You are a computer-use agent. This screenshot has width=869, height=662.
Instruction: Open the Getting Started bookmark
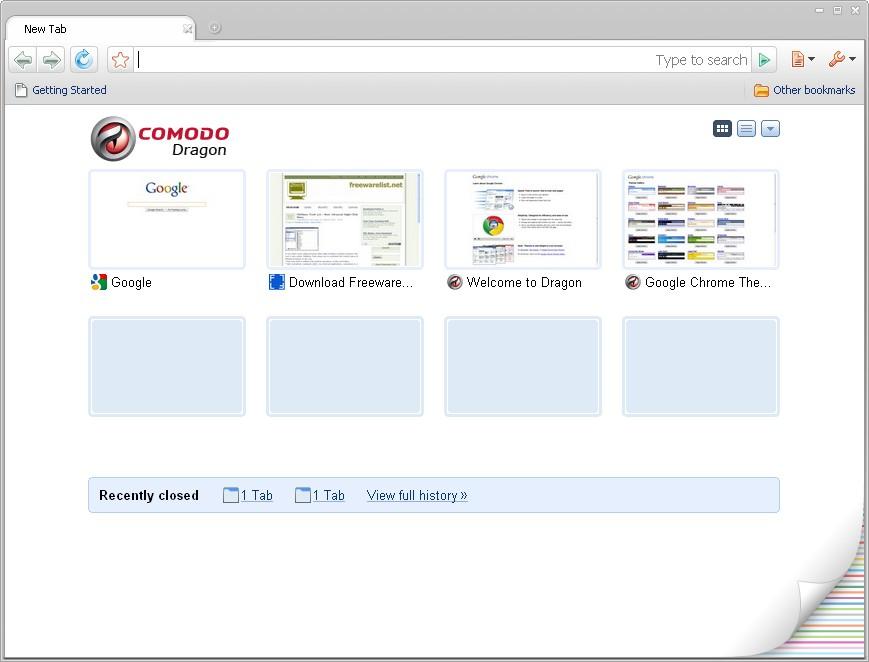(x=61, y=90)
